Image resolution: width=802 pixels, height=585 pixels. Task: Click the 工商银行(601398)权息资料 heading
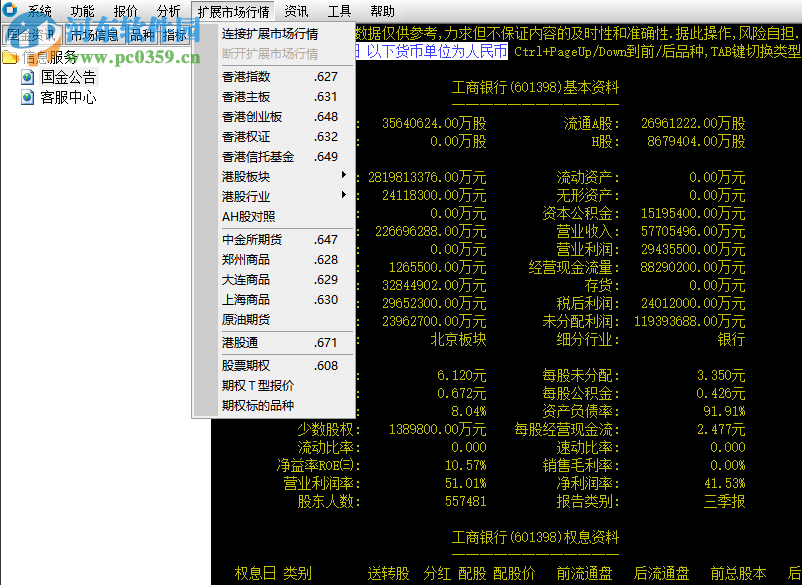click(x=535, y=537)
